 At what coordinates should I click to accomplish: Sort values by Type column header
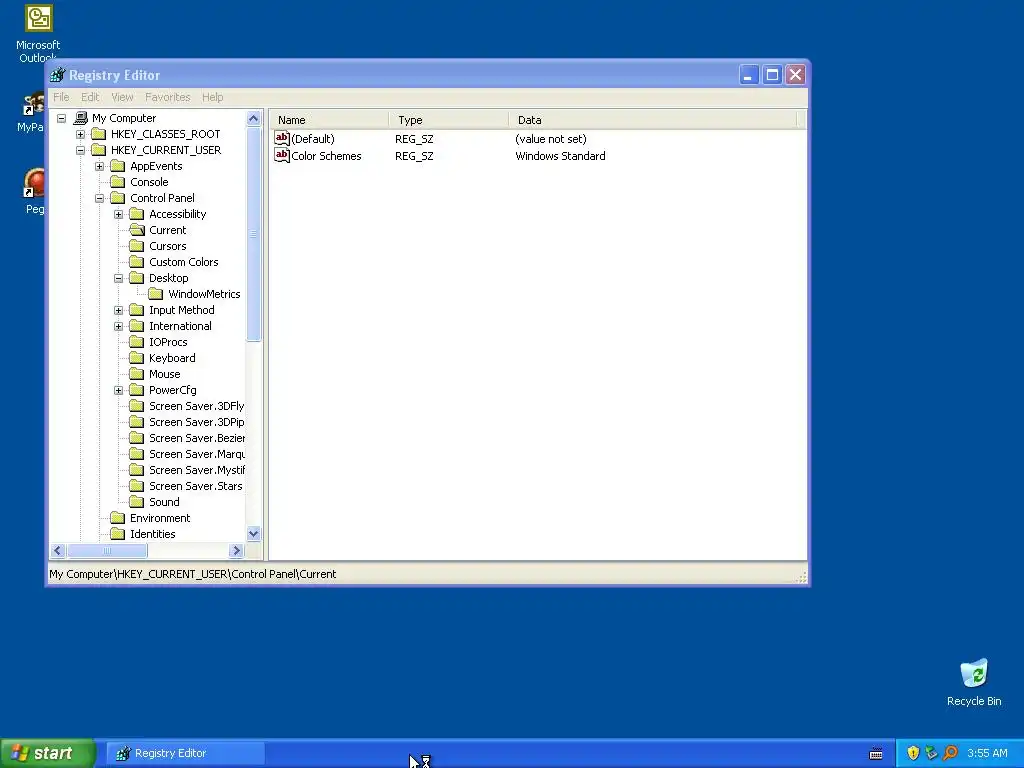pos(449,120)
